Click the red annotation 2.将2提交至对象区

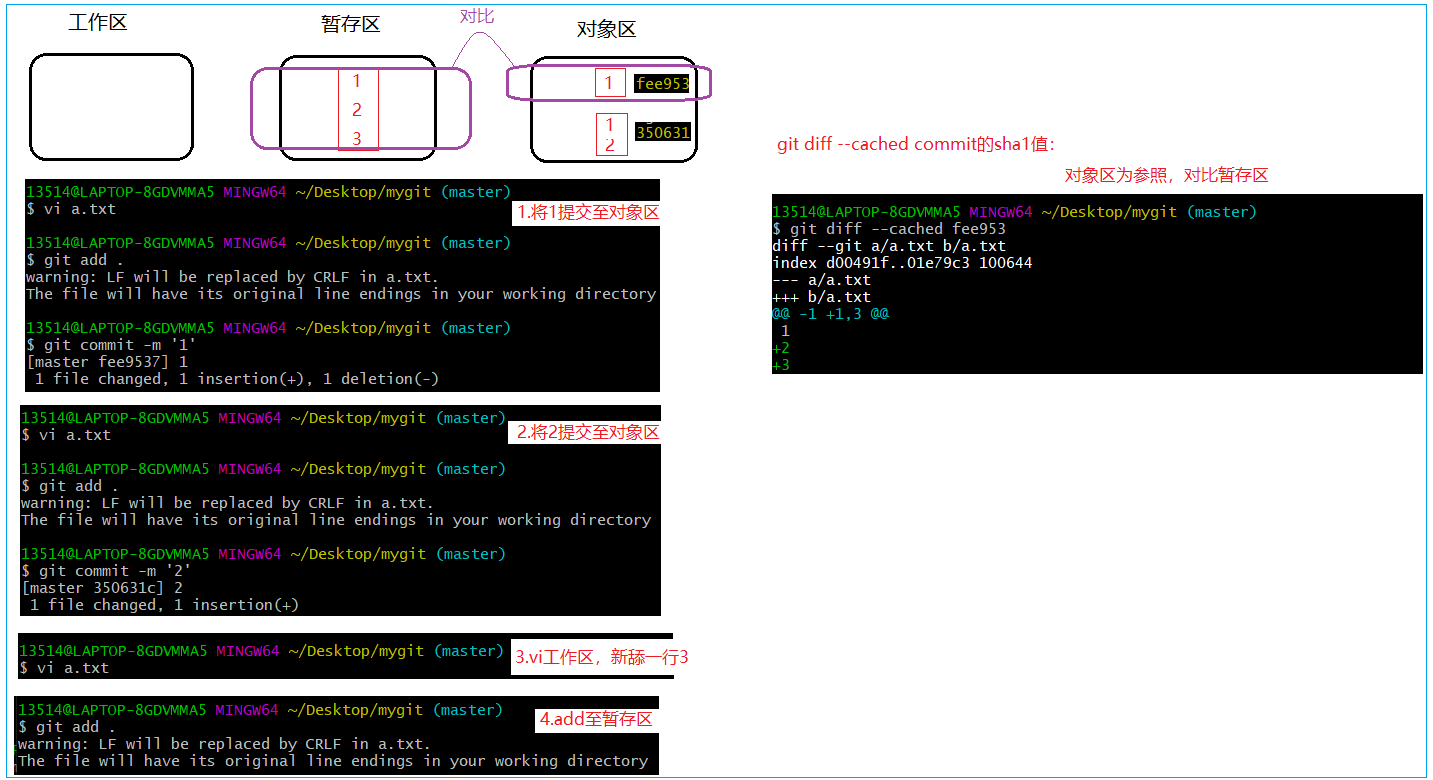pyautogui.click(x=587, y=432)
